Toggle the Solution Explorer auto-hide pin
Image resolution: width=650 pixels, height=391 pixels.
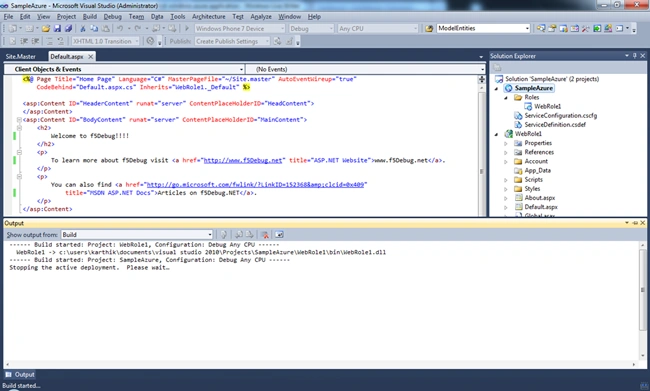(635, 56)
